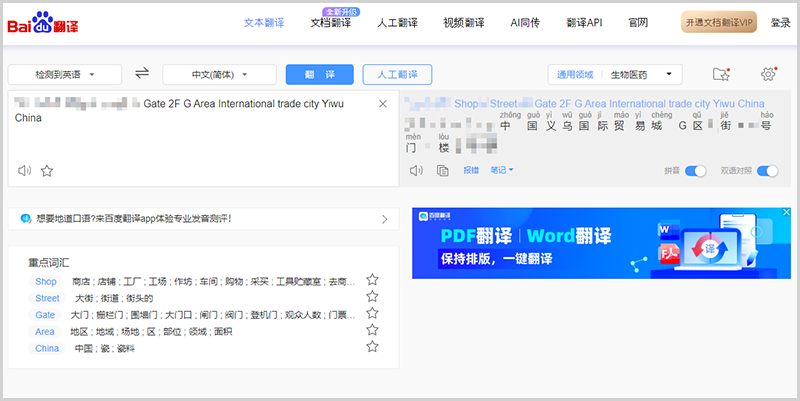
Task: Click 开通文档翻译VIP button
Action: pyautogui.click(x=719, y=22)
